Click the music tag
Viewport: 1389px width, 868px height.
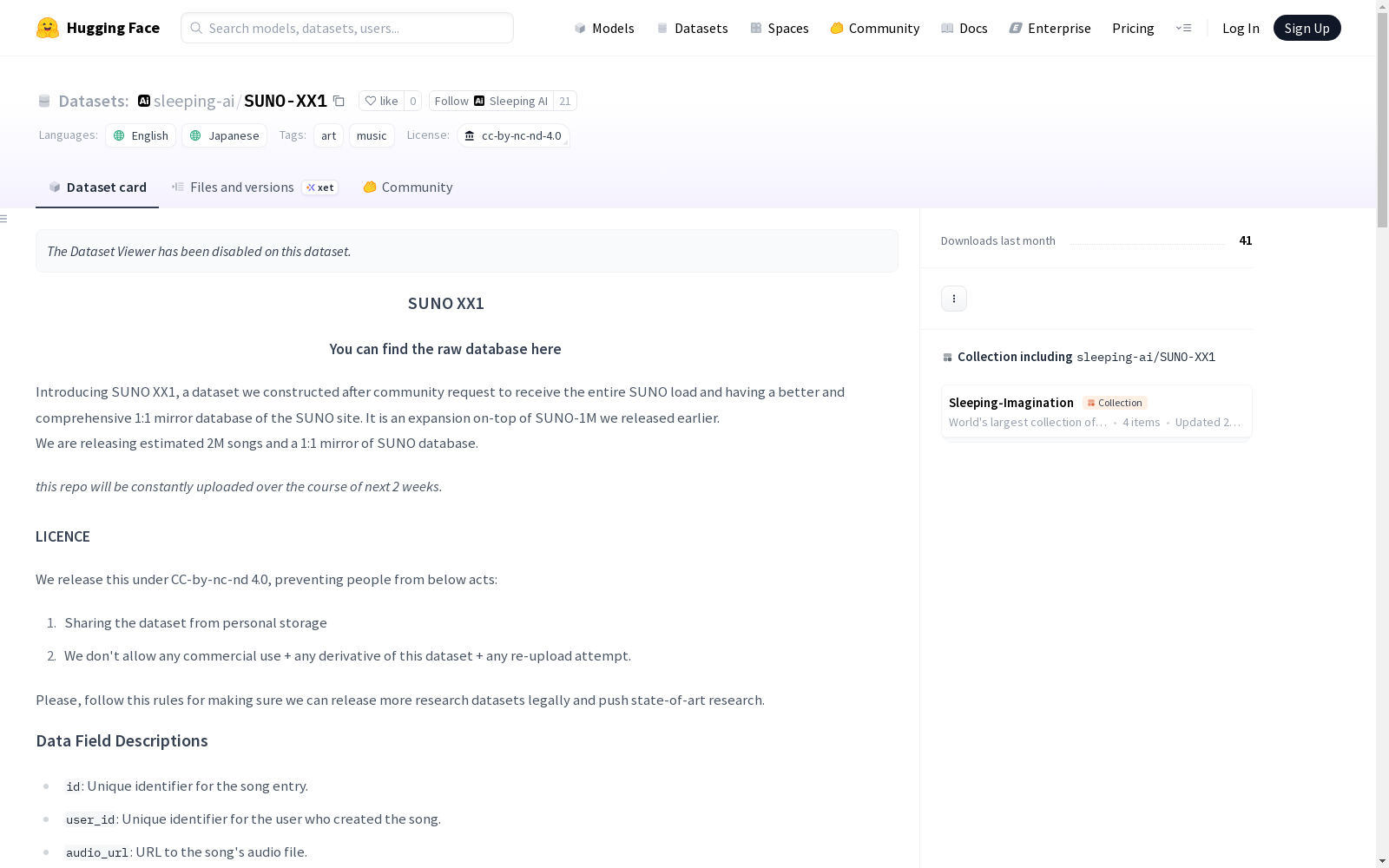pos(372,135)
